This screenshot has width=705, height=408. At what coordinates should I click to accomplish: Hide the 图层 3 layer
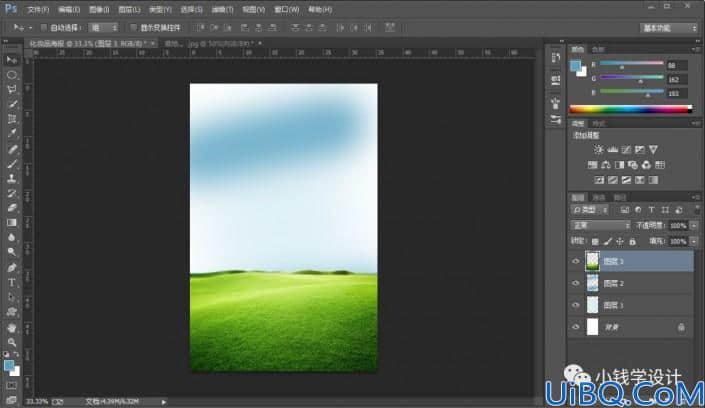click(x=576, y=261)
